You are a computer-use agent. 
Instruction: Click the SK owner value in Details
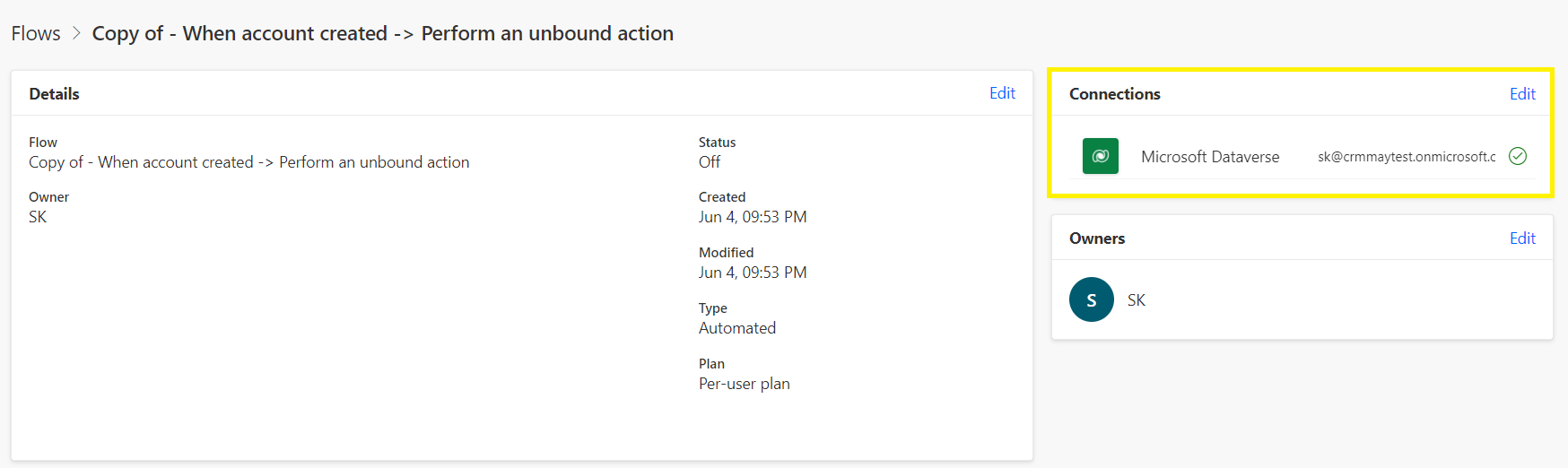[x=38, y=217]
